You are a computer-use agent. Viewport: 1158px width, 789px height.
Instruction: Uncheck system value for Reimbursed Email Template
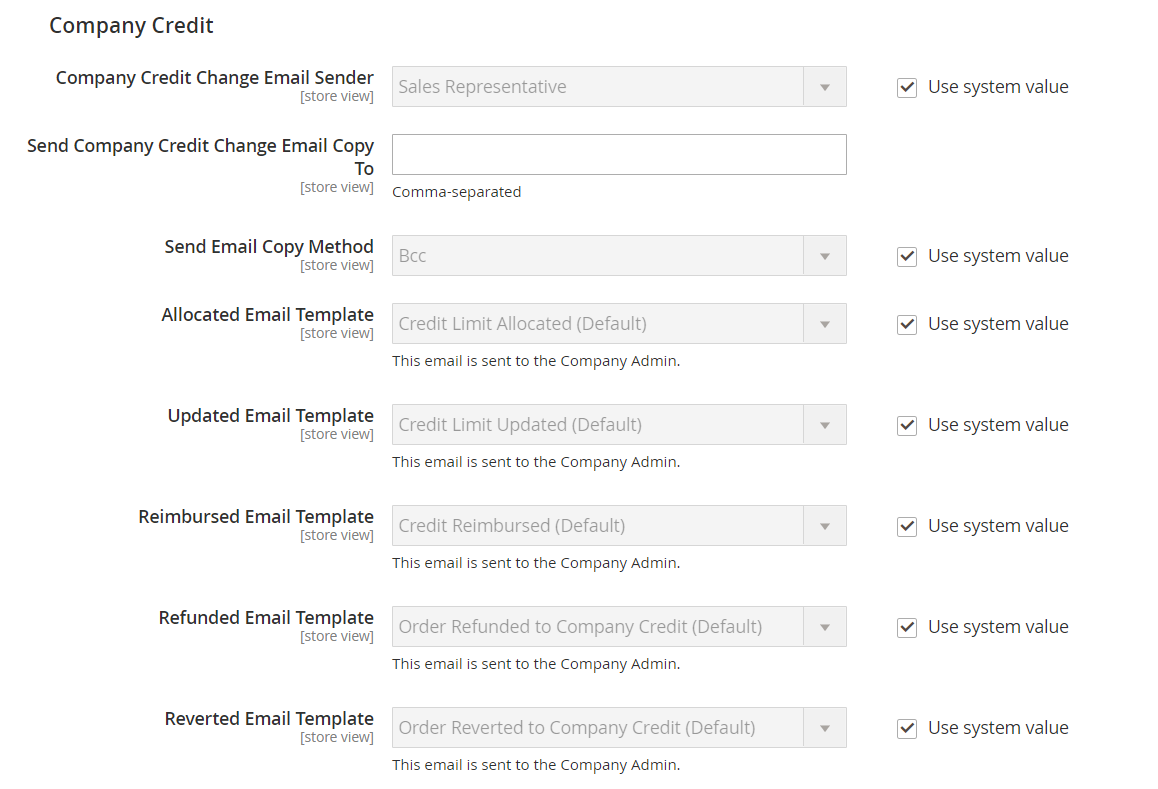tap(907, 526)
